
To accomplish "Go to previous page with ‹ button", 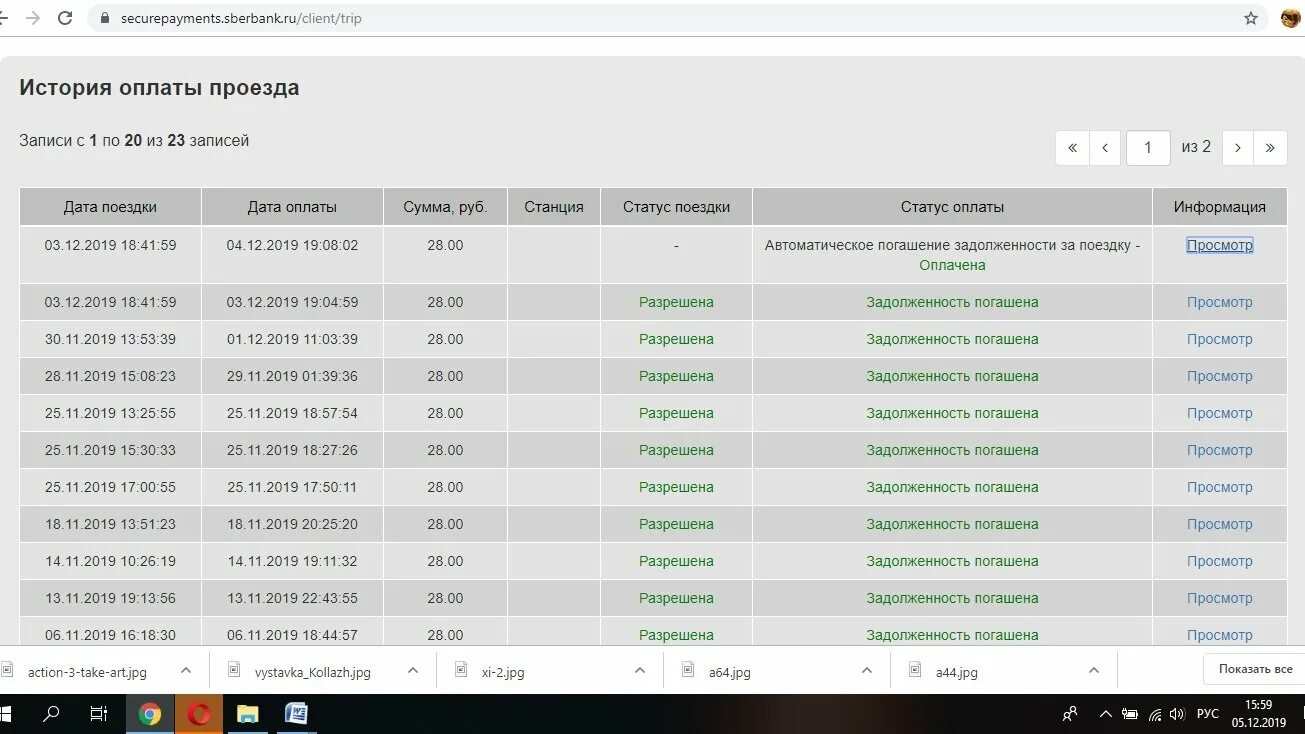I will click(x=1105, y=147).
